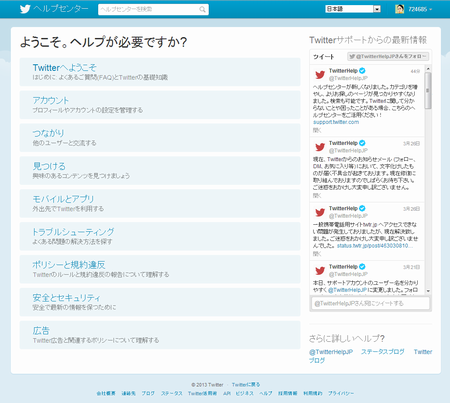Image resolution: width=450 pixels, height=403 pixels.
Task: Open the 日本語 language dropdown
Action: coord(353,9)
